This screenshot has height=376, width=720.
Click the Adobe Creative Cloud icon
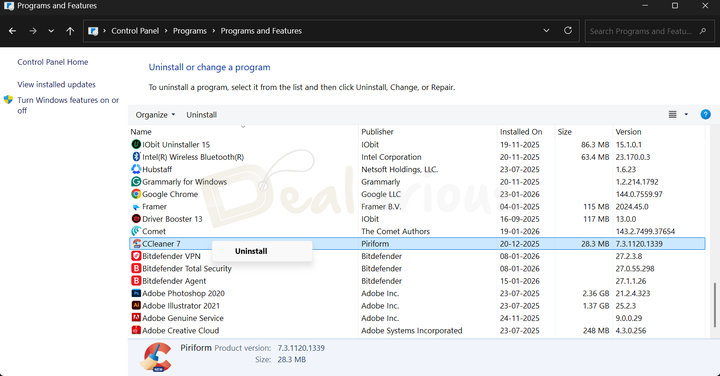coord(136,330)
